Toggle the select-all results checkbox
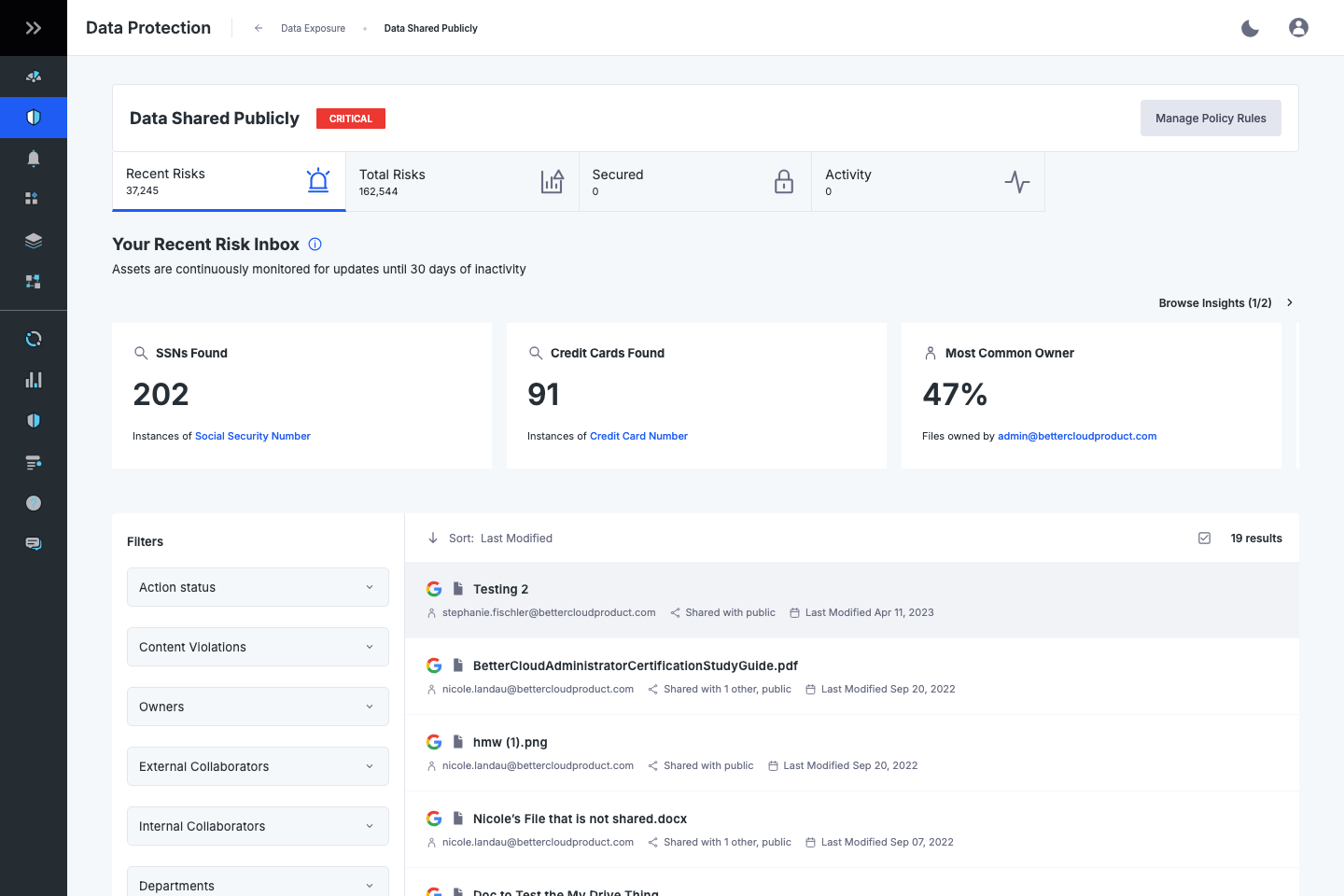The width and height of the screenshot is (1344, 896). tap(1204, 539)
